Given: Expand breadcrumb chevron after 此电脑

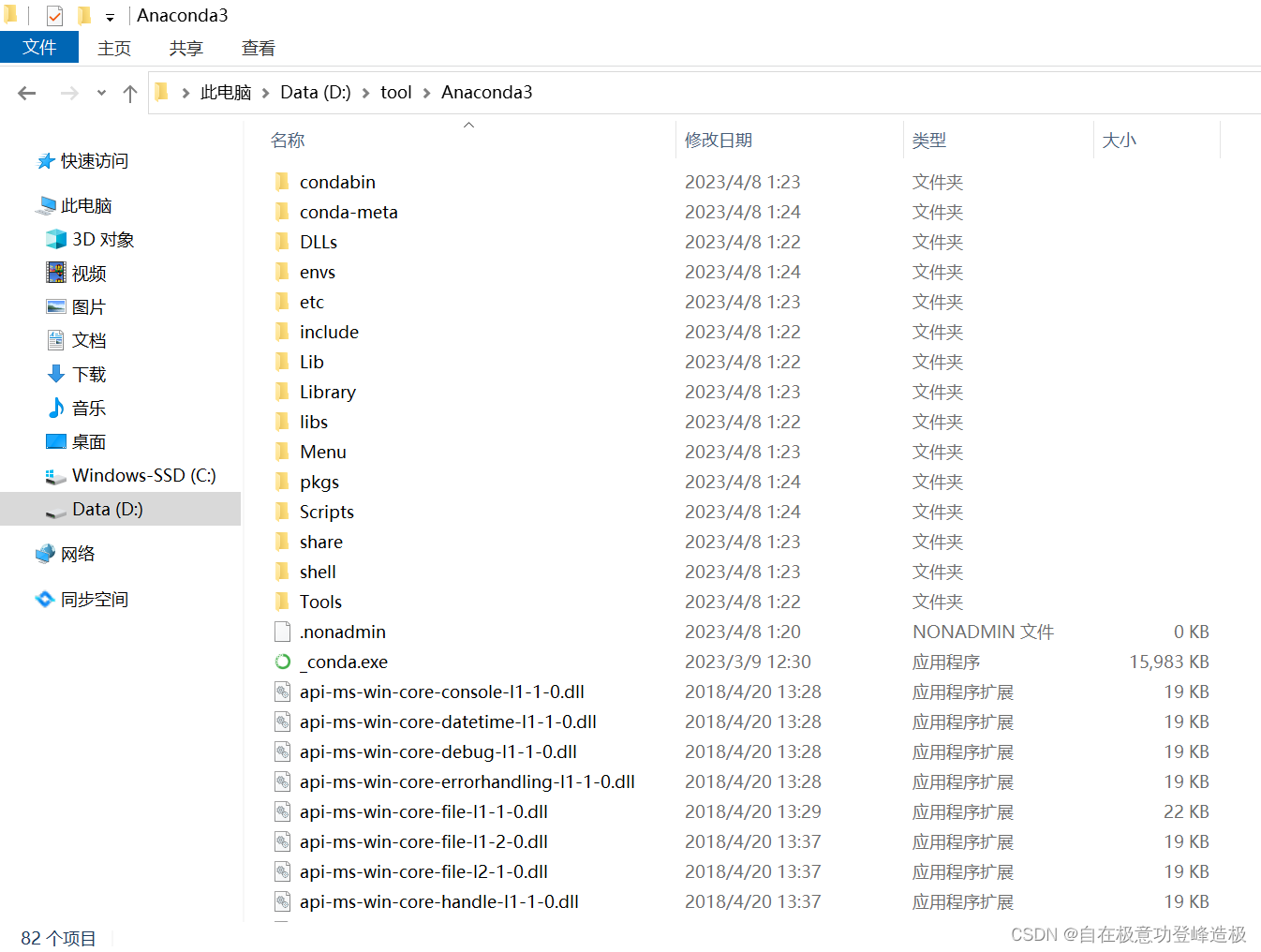Looking at the screenshot, I should 266,93.
